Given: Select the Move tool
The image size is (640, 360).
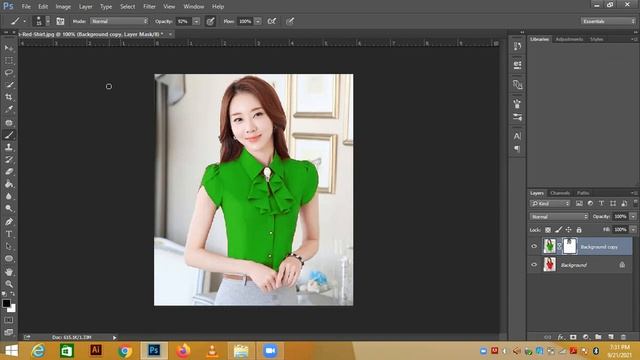Looking at the screenshot, I should coord(9,48).
